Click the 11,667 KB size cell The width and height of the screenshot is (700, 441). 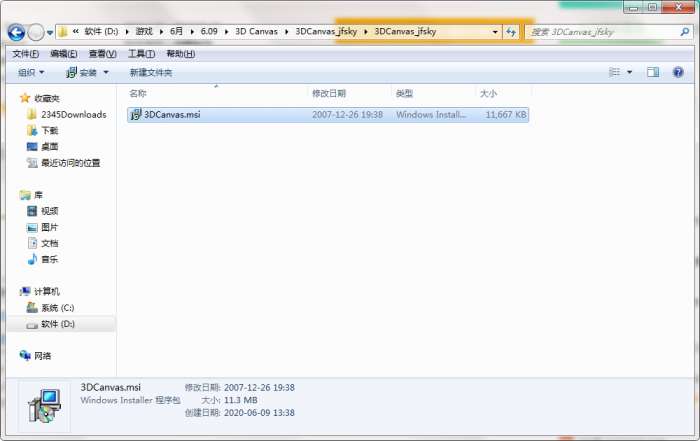coord(506,115)
